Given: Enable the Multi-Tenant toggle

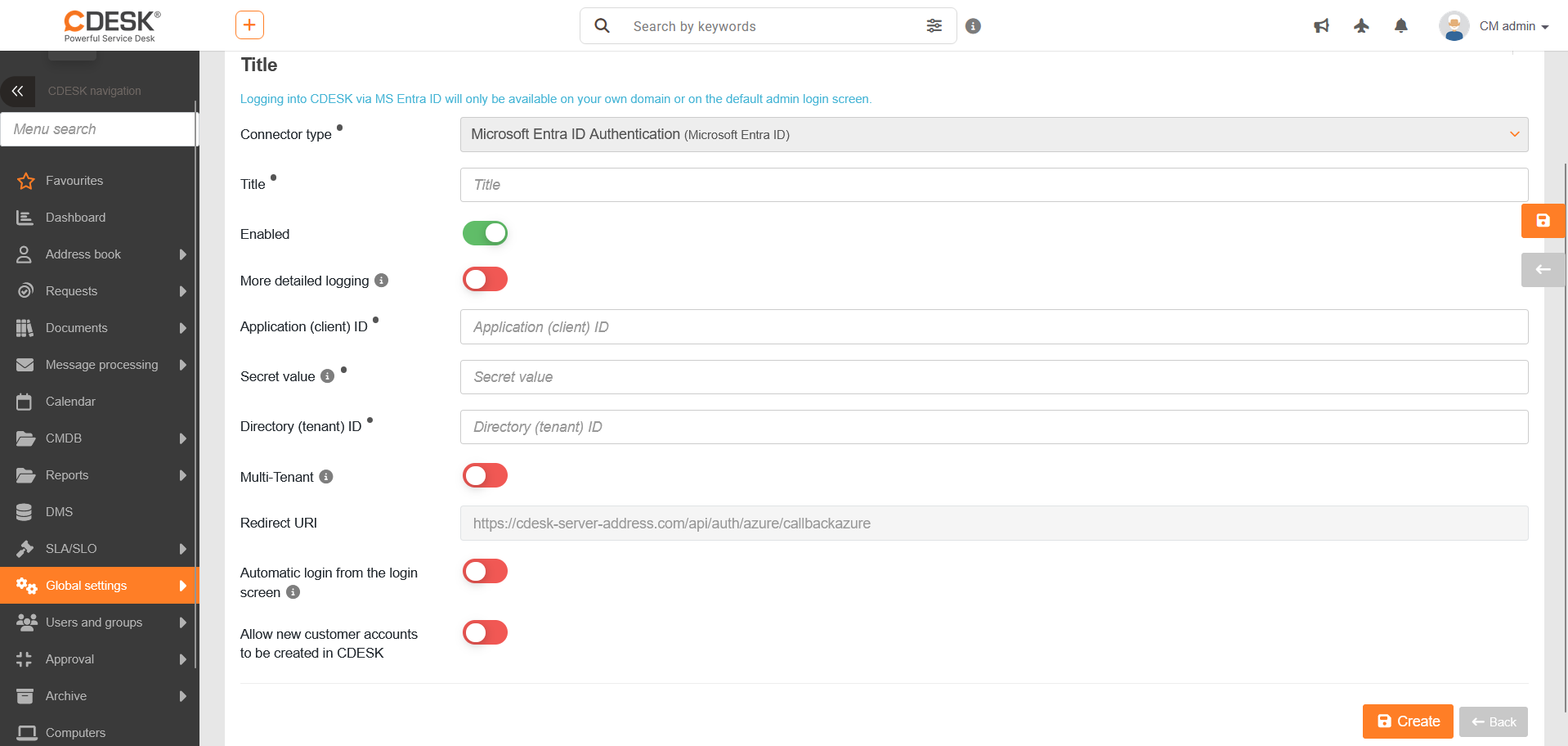Looking at the screenshot, I should [x=485, y=475].
